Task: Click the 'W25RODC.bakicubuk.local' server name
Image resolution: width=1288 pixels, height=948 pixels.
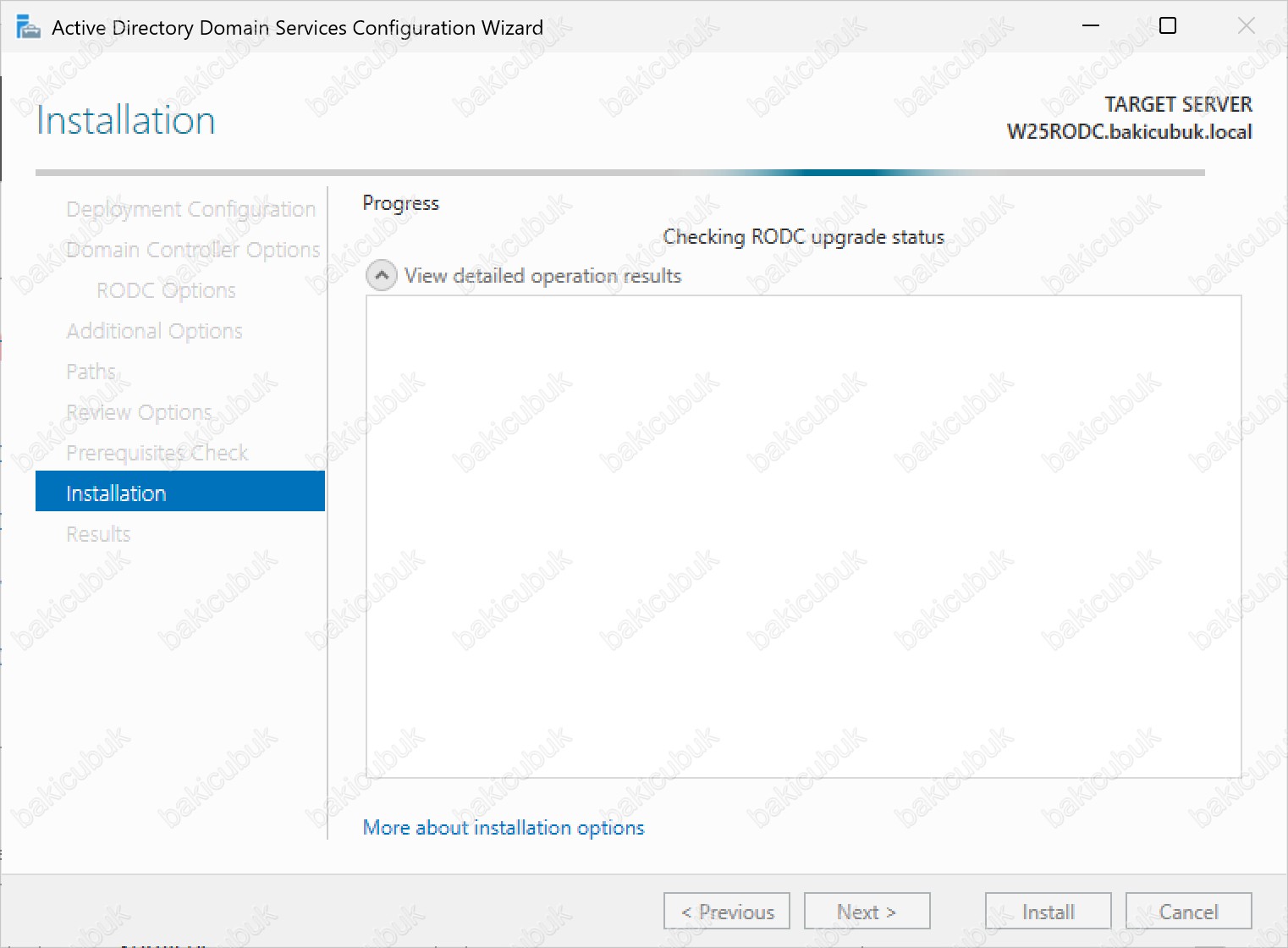Action: coord(1129,132)
